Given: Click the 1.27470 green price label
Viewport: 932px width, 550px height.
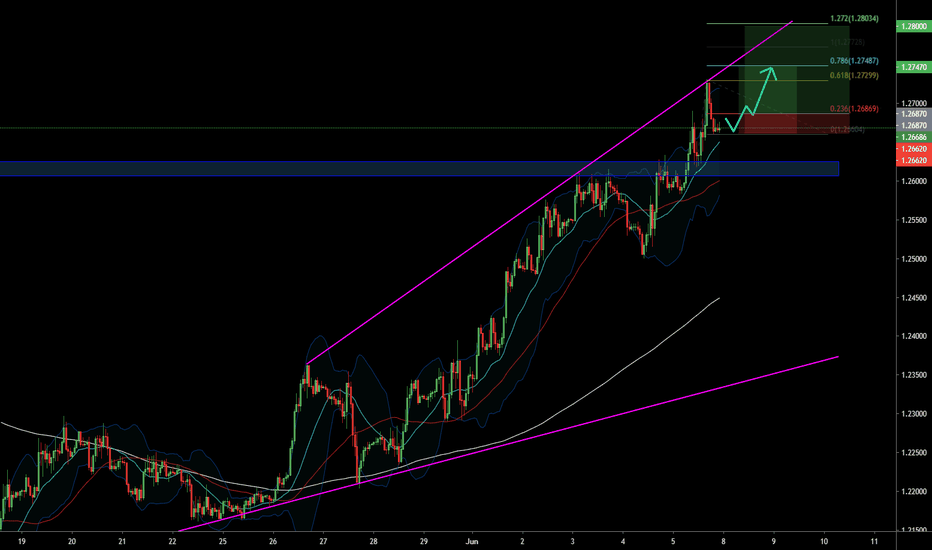Looking at the screenshot, I should coord(914,67).
